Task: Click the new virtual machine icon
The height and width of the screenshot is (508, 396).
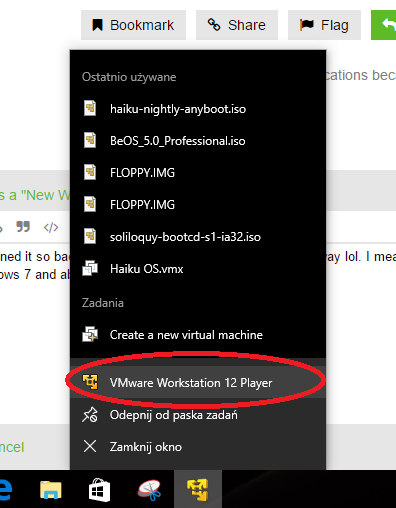Action: point(90,334)
